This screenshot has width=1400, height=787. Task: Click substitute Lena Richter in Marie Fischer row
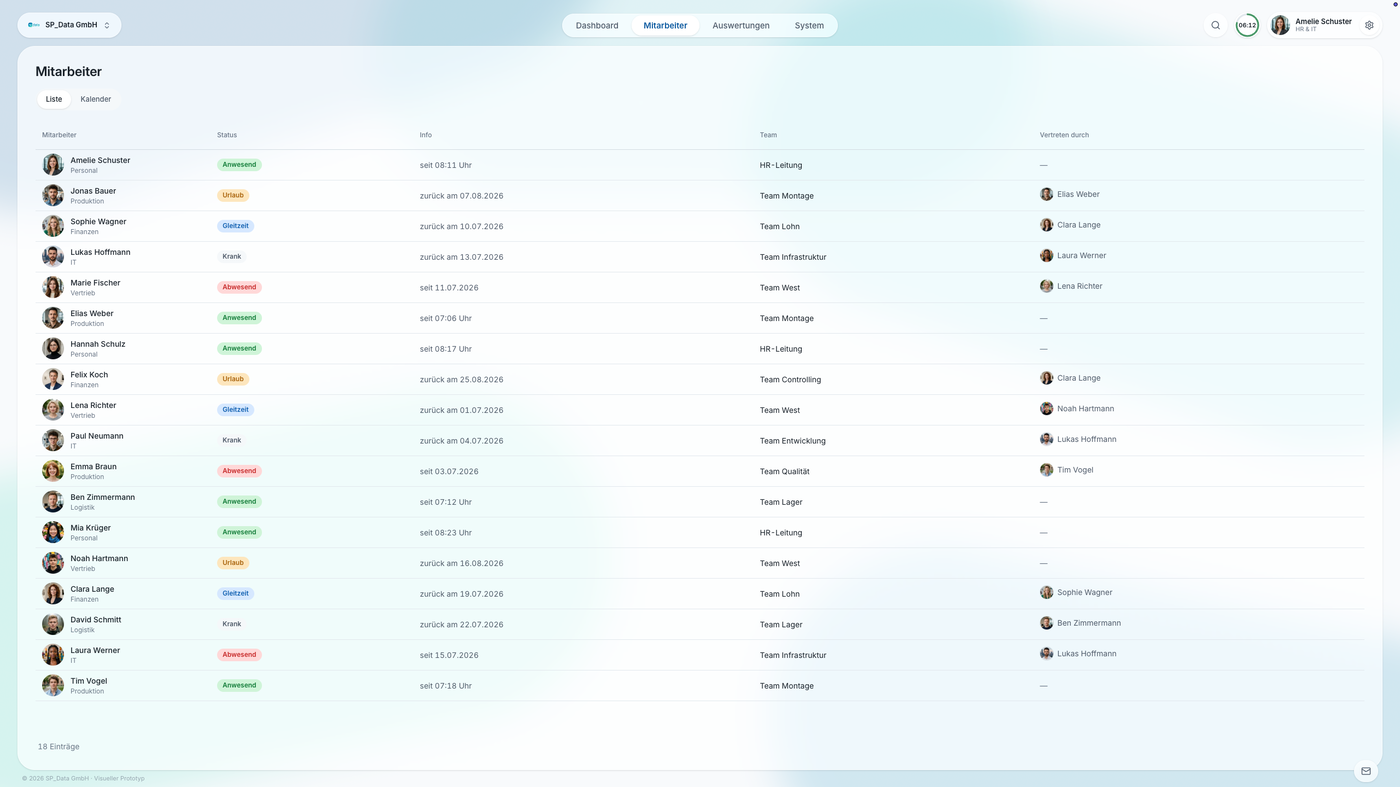coord(1071,286)
